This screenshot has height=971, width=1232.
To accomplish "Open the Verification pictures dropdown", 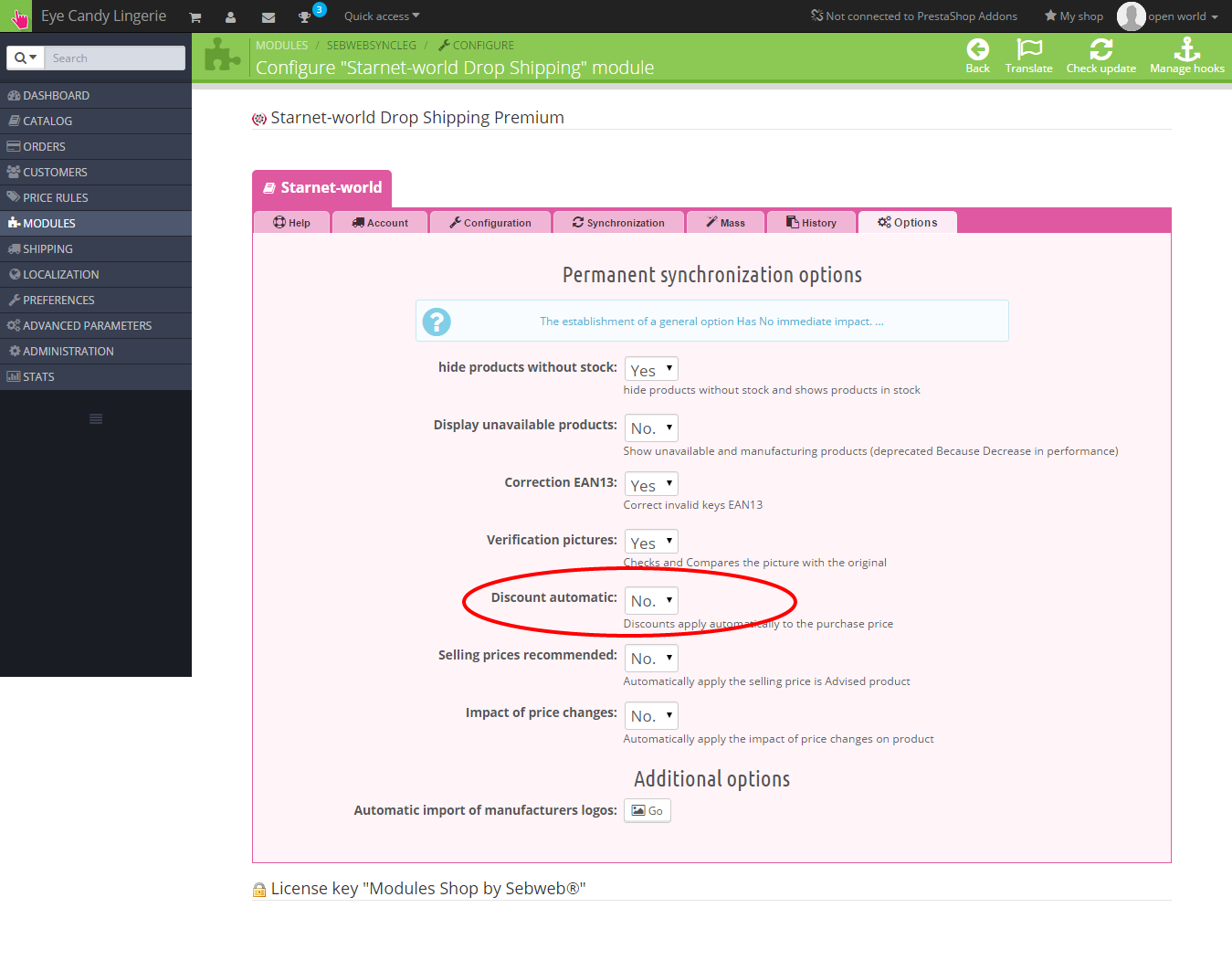I will click(651, 542).
